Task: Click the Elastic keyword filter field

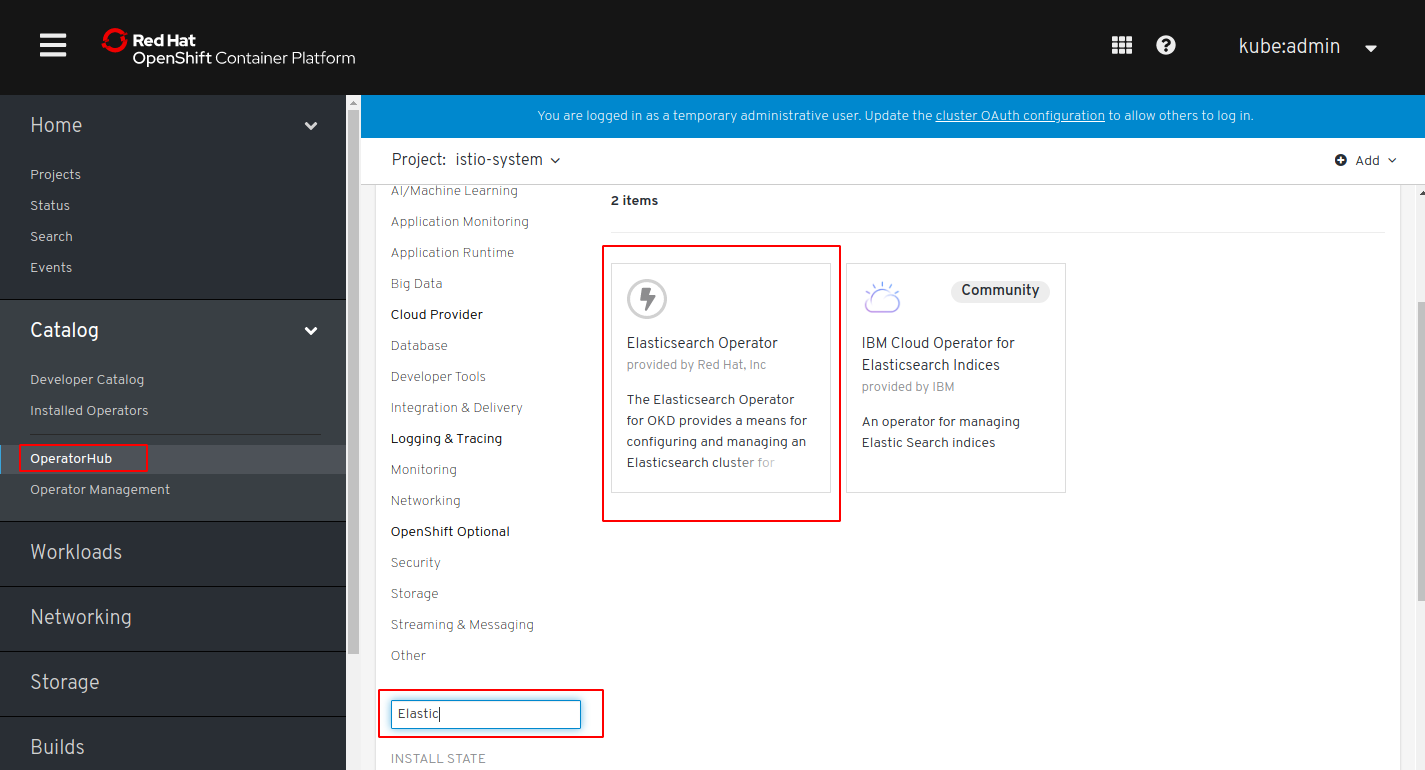Action: (486, 714)
